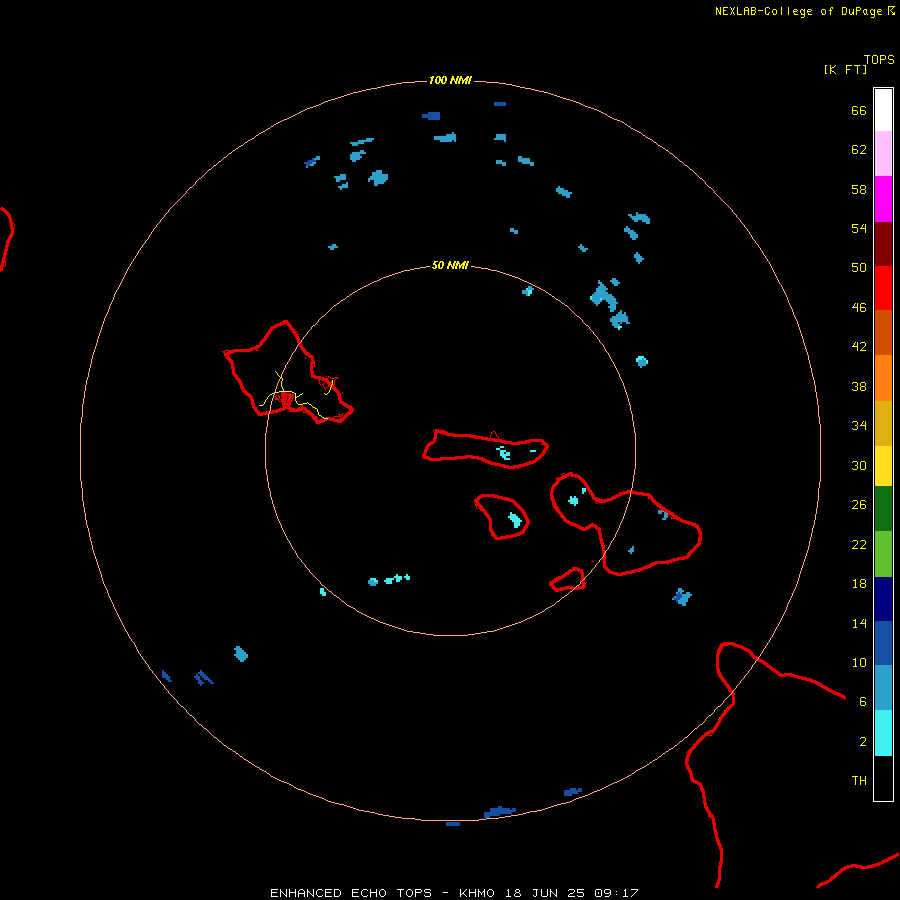Select the light green legend band
The height and width of the screenshot is (900, 900).
coord(883,554)
